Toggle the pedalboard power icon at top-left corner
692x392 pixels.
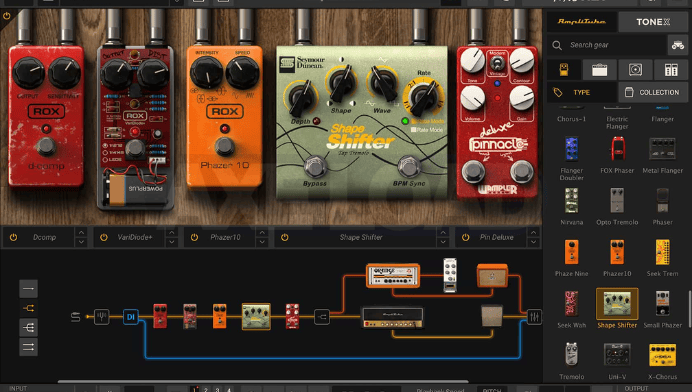pyautogui.click(x=7, y=16)
